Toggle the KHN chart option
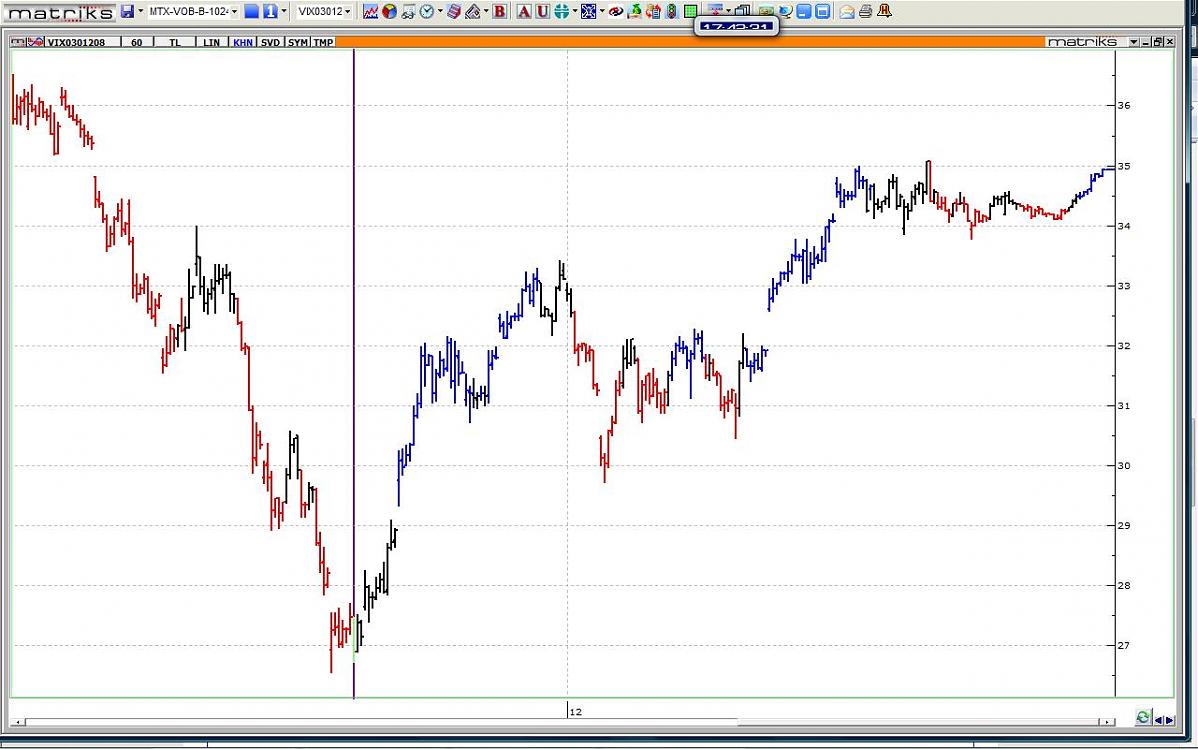Viewport: 1198px width, 749px height. 243,42
